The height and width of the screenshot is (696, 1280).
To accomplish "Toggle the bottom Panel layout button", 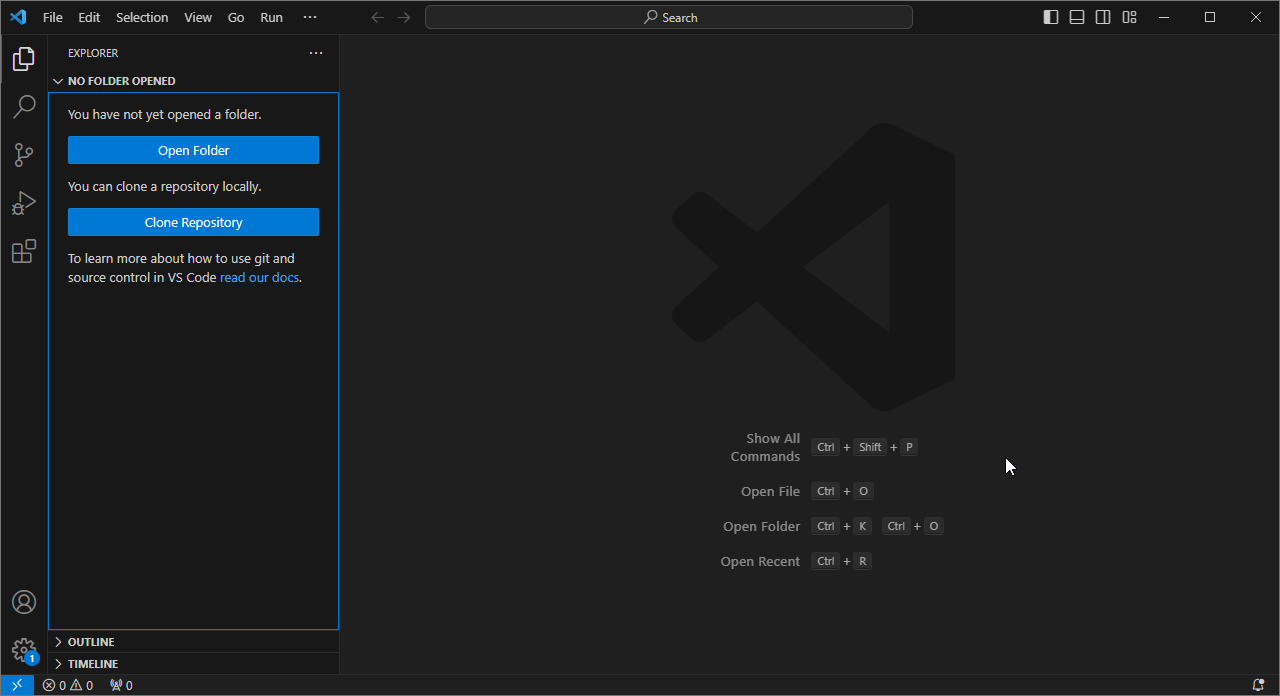I will (x=1077, y=17).
